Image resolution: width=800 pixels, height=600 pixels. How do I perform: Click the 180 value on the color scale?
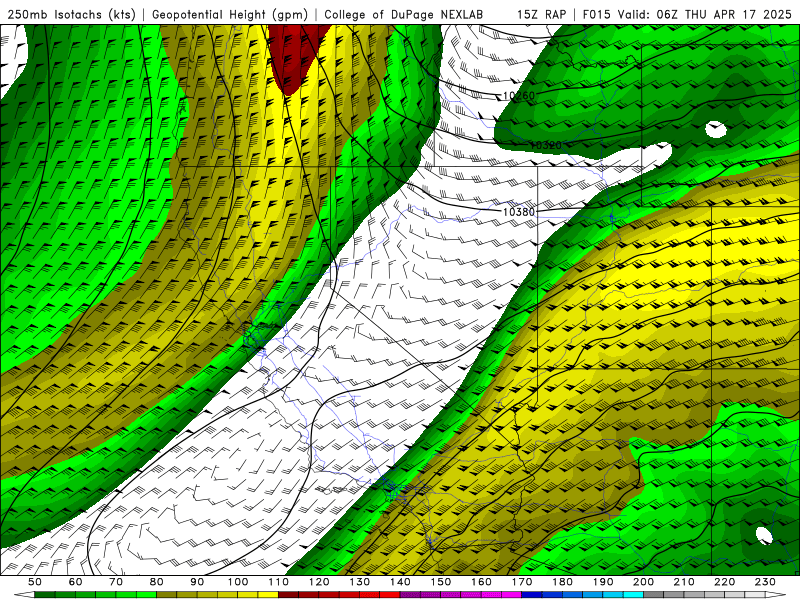tap(562, 582)
